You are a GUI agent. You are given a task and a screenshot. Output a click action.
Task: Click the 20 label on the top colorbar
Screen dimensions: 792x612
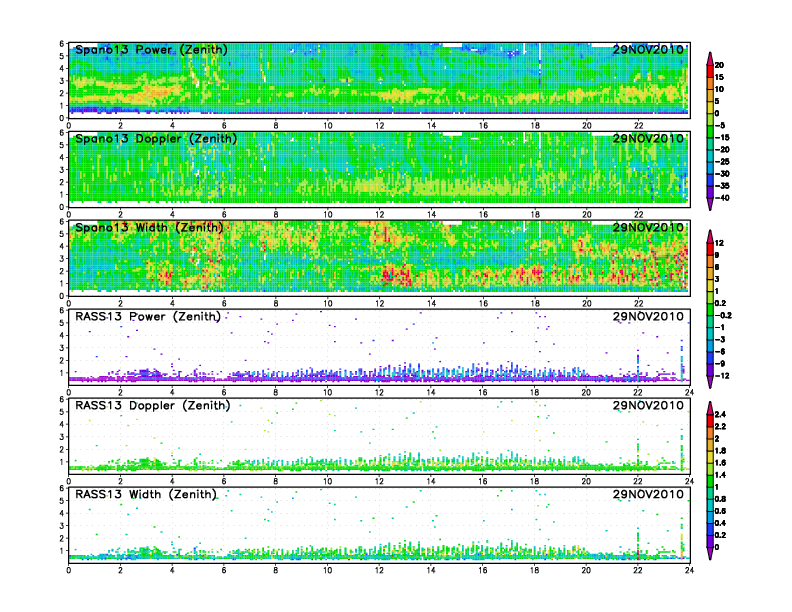click(x=719, y=65)
